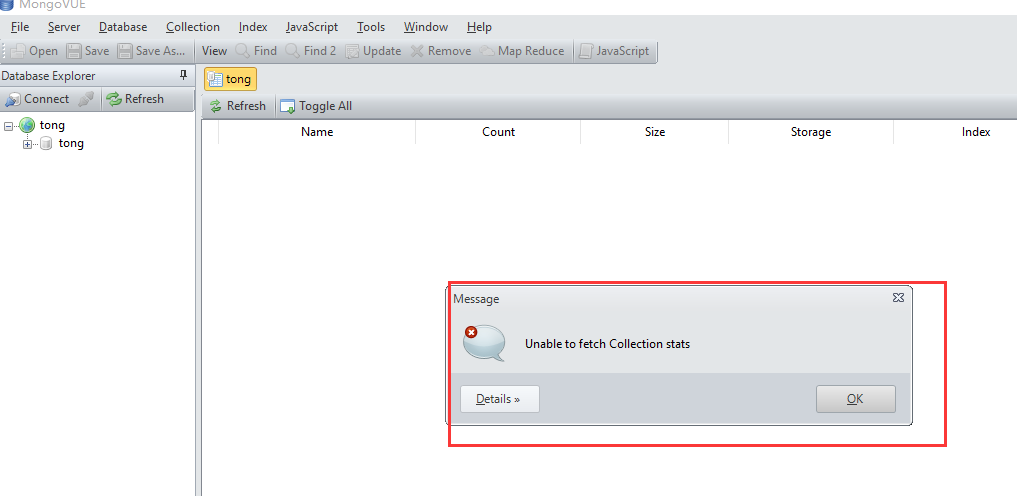Click OK in the Message dialog
Viewport: 1017px width, 496px height.
coord(855,399)
